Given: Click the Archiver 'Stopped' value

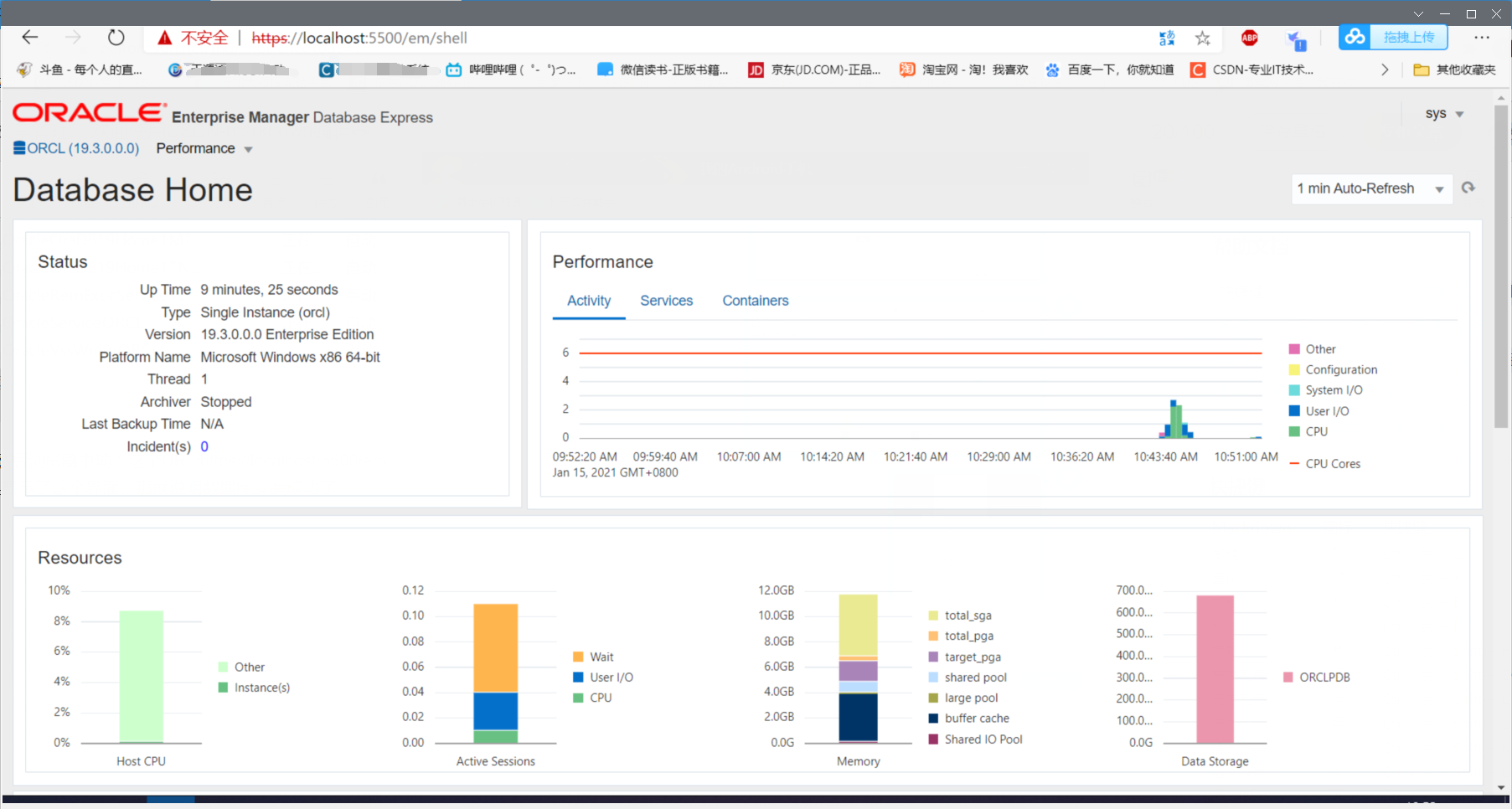Looking at the screenshot, I should (x=226, y=402).
